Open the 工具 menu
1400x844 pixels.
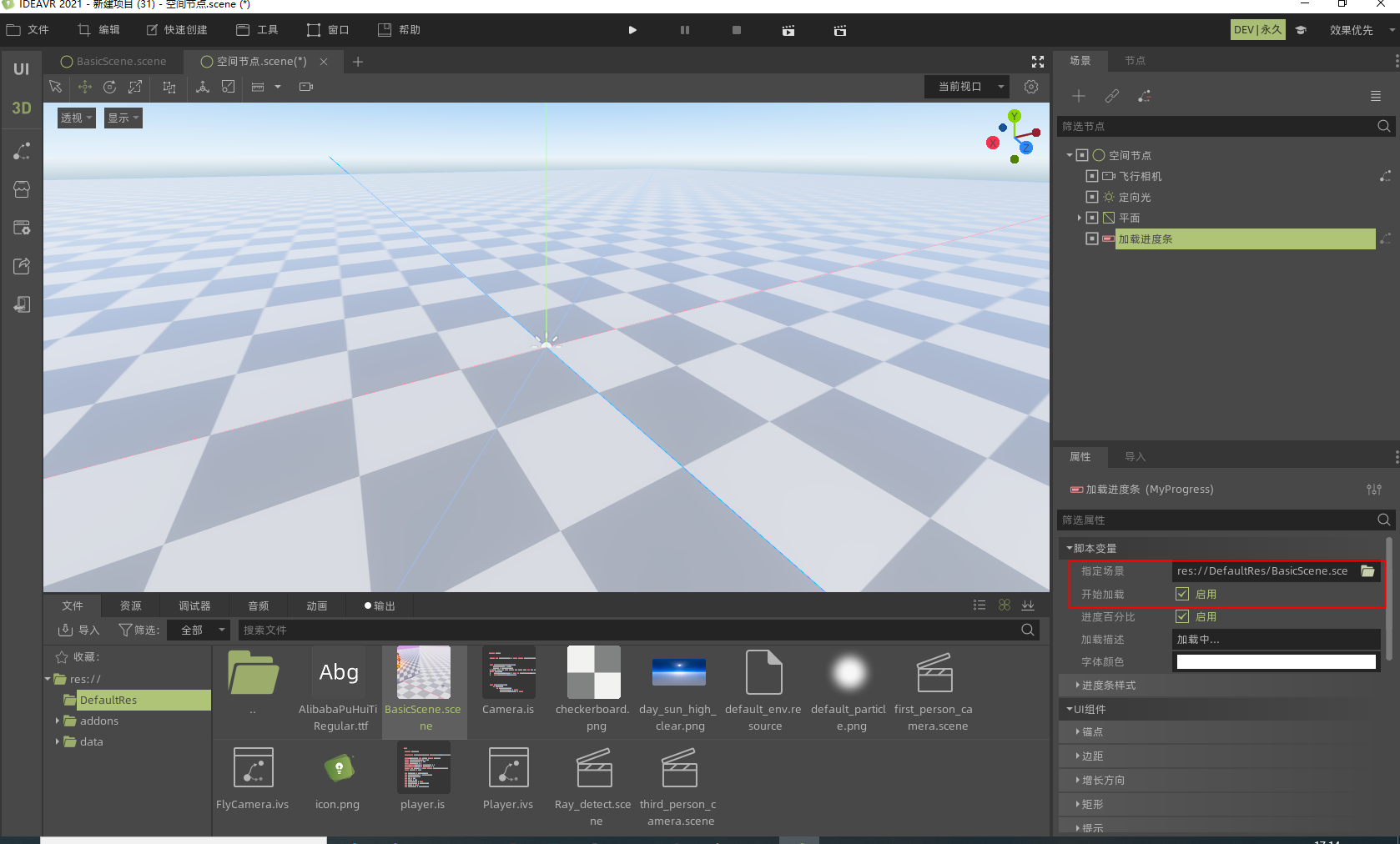click(x=257, y=30)
